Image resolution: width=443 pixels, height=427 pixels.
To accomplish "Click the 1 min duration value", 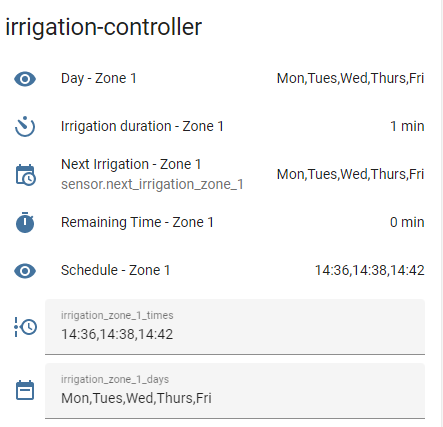I will (x=407, y=126).
